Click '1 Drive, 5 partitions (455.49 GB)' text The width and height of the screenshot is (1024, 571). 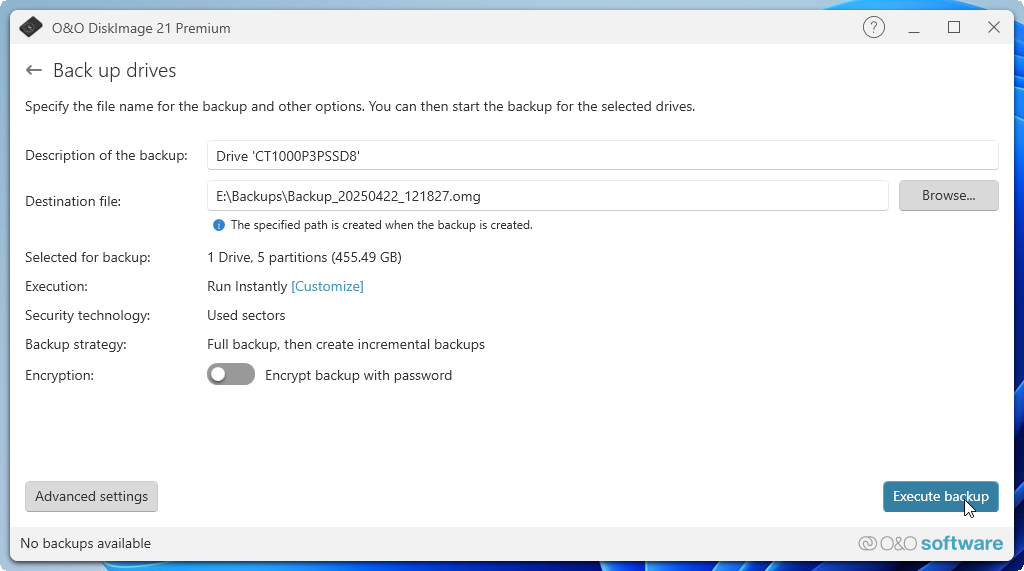(304, 257)
